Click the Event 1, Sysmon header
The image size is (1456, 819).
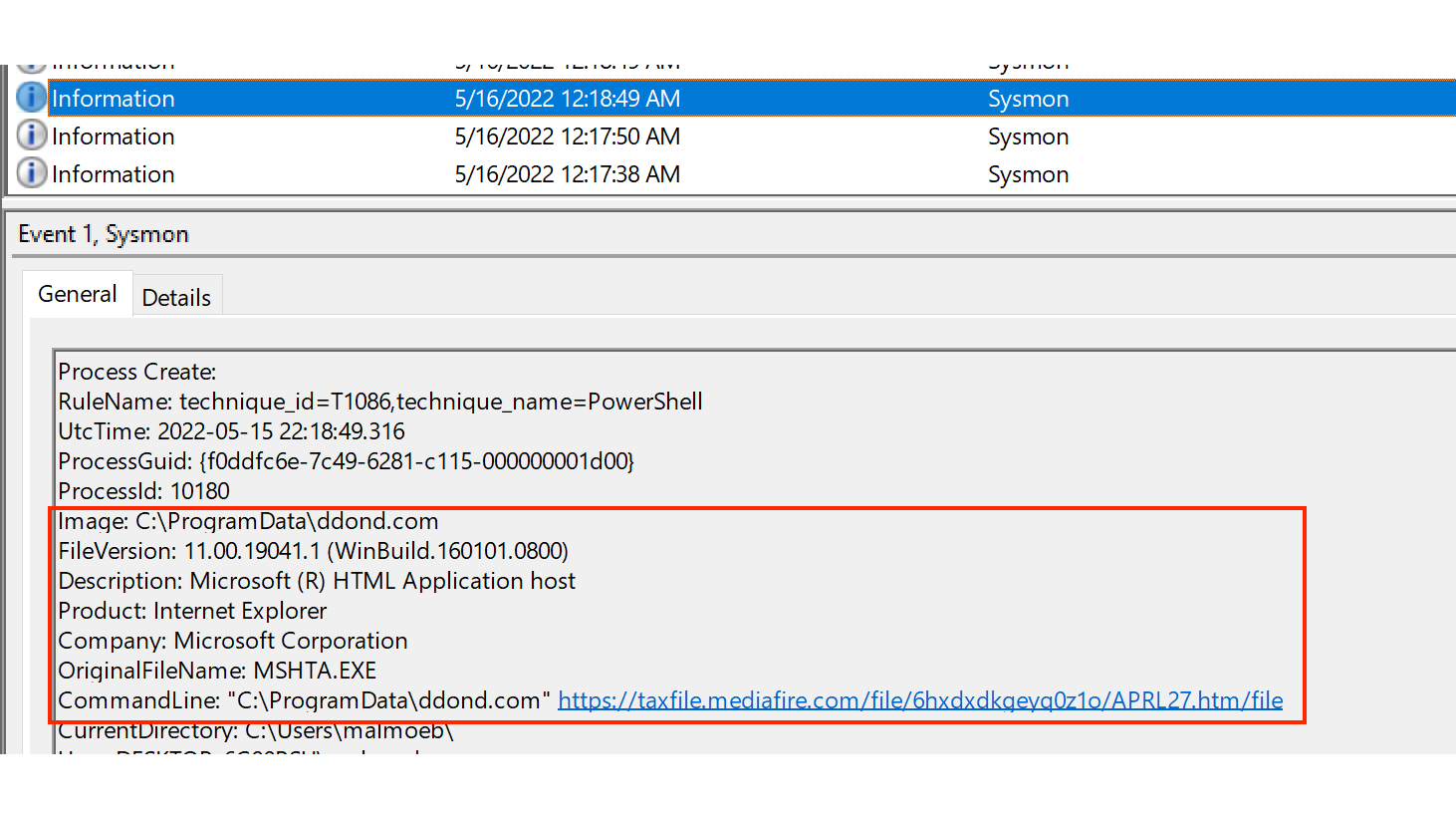[x=103, y=233]
